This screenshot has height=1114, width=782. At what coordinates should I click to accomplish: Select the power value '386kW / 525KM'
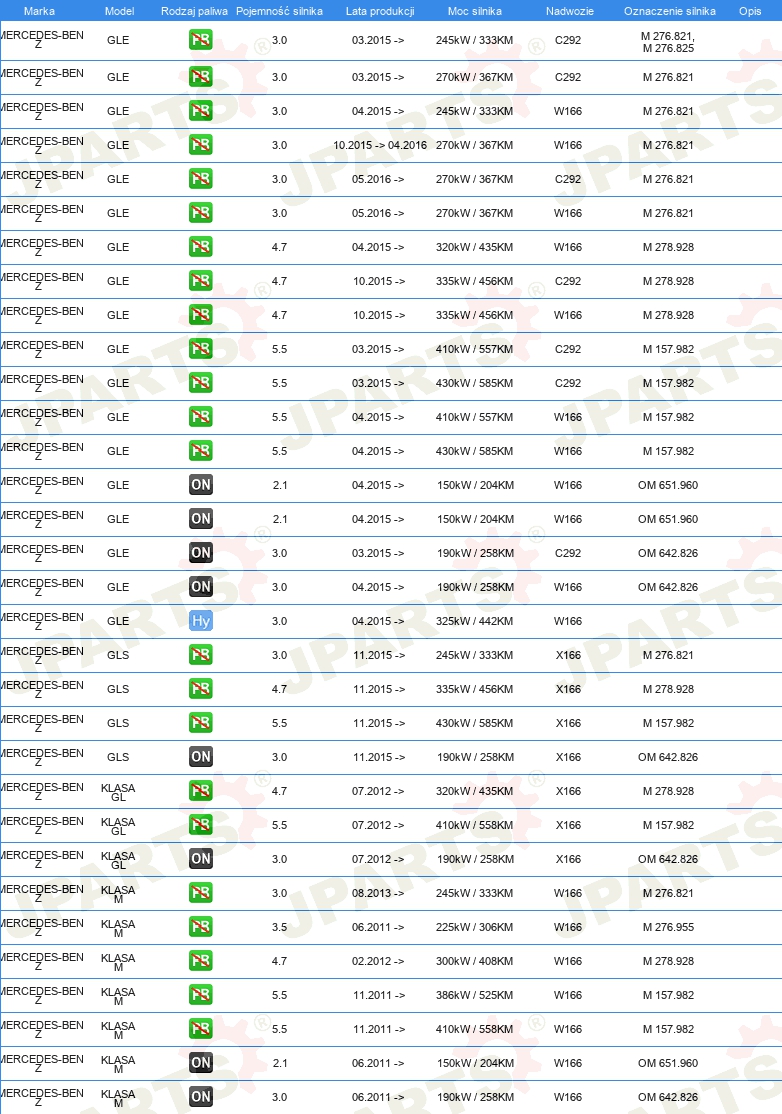tap(474, 995)
